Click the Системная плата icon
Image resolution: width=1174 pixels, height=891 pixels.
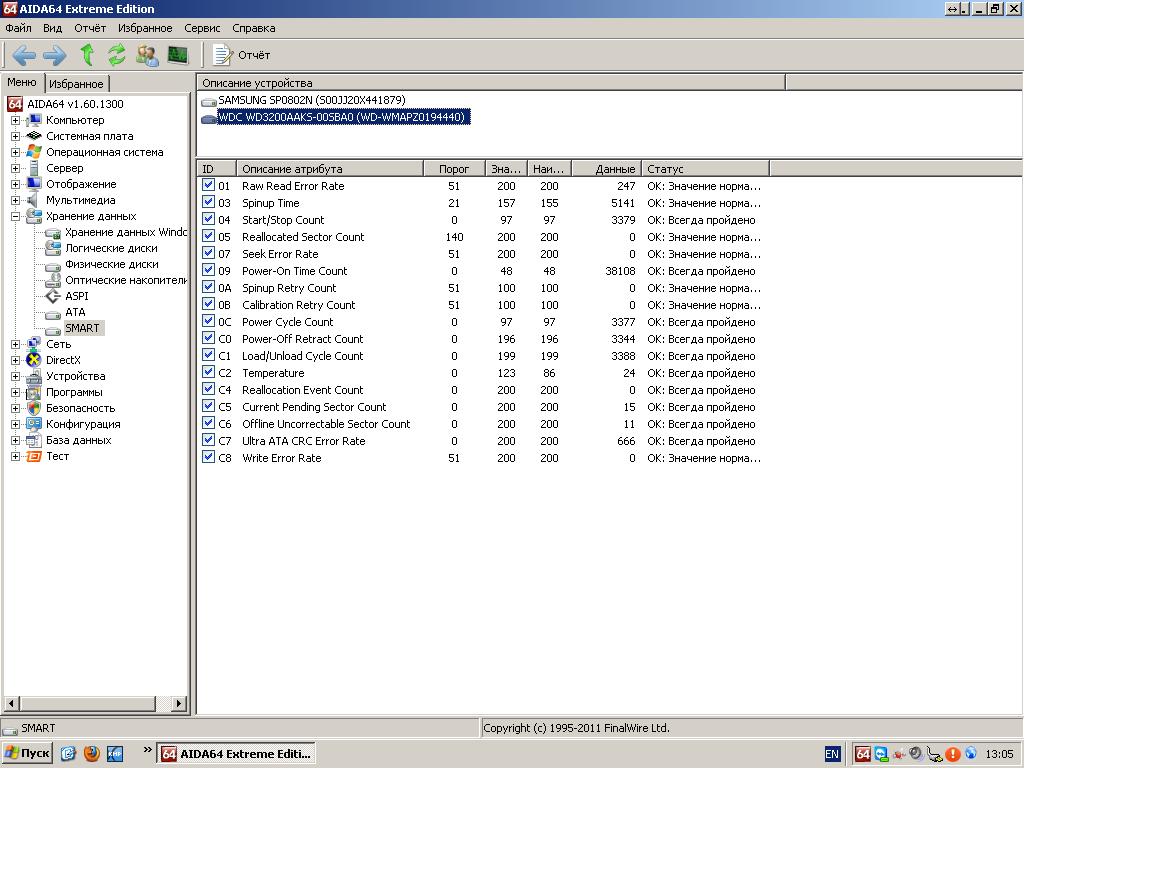(34, 136)
